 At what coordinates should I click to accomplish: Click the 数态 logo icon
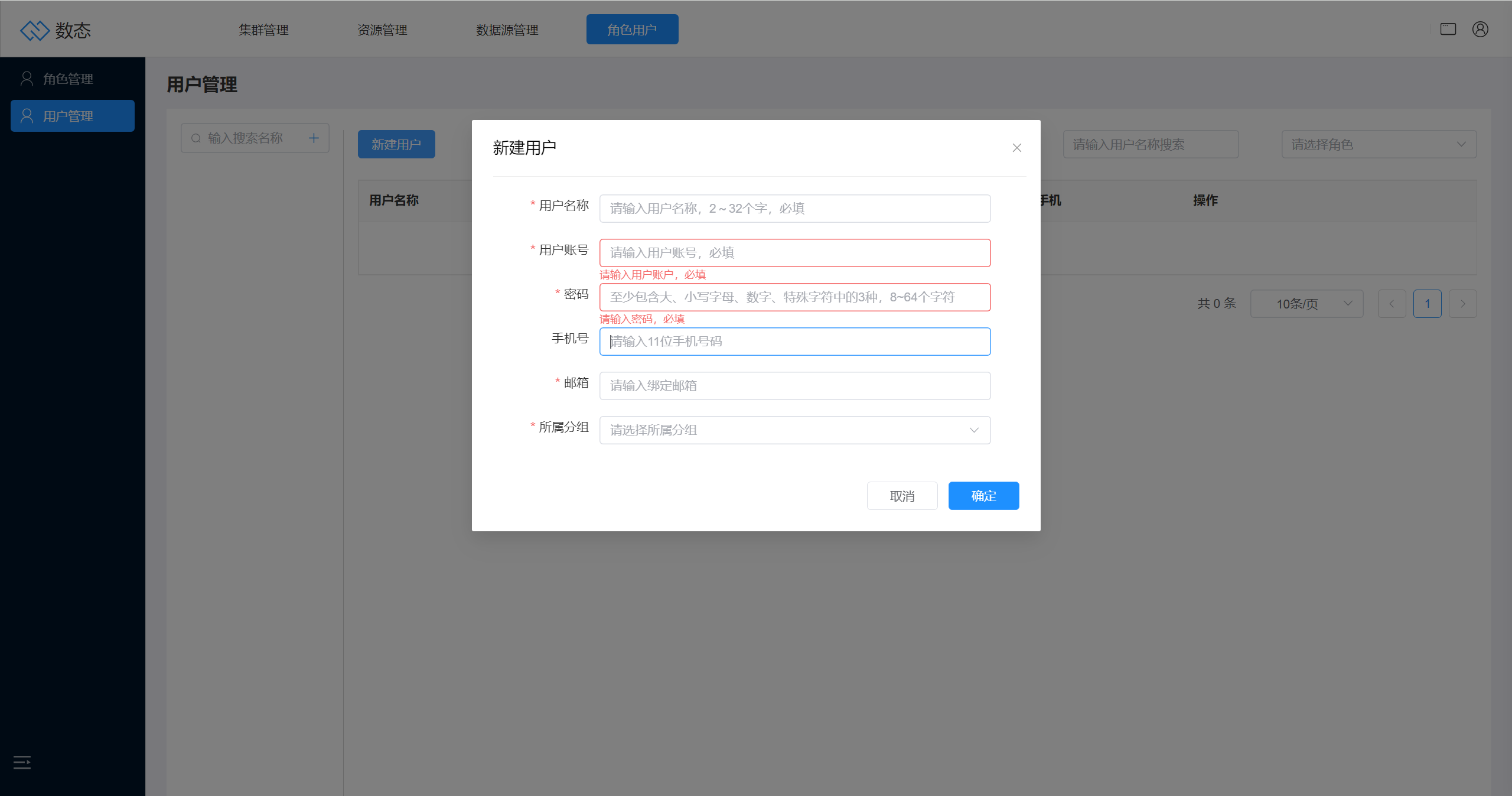tap(34, 30)
